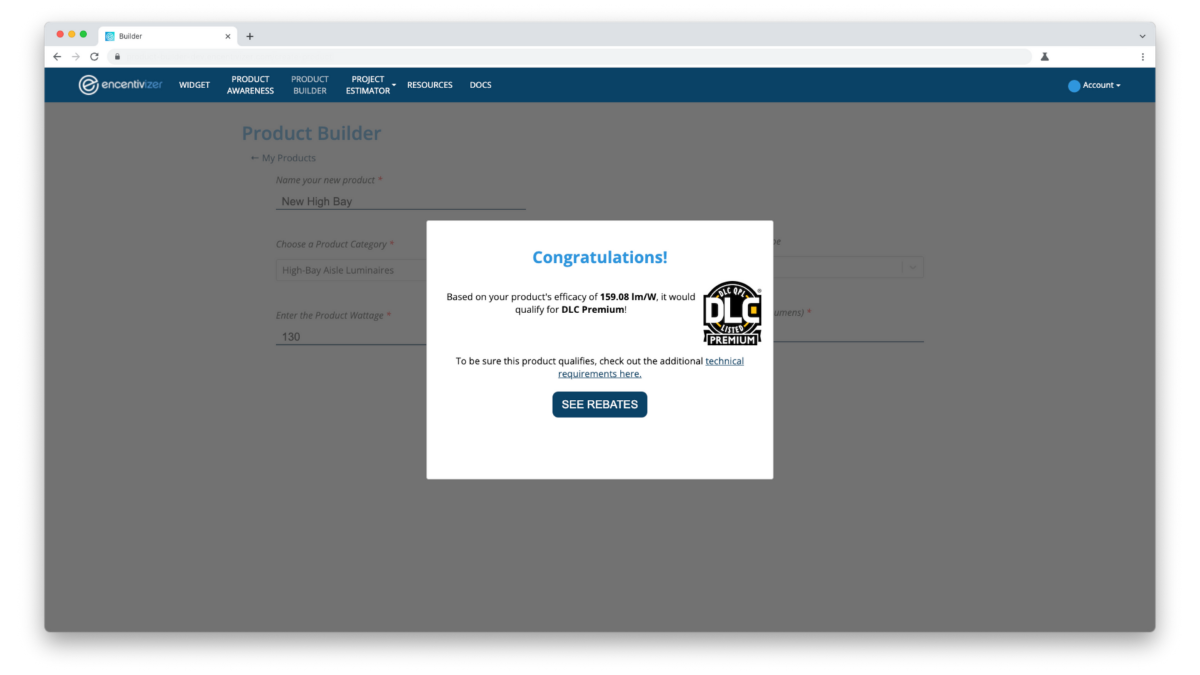Expand the Project Estimator menu
Image resolution: width=1200 pixels, height=675 pixels.
tap(370, 85)
